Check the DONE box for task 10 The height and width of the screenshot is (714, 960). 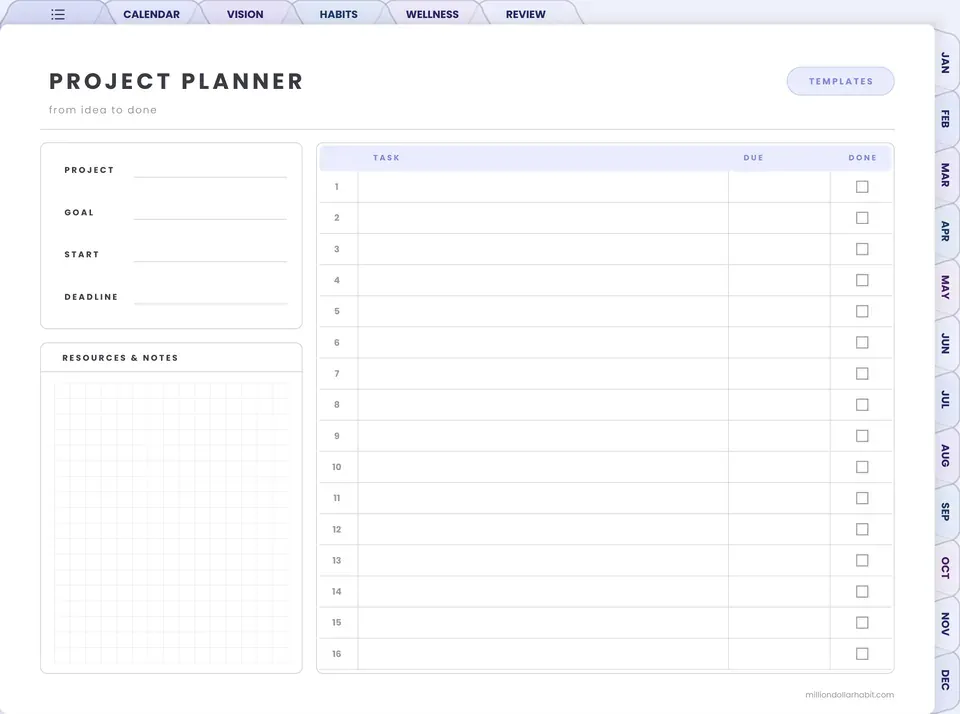(862, 467)
